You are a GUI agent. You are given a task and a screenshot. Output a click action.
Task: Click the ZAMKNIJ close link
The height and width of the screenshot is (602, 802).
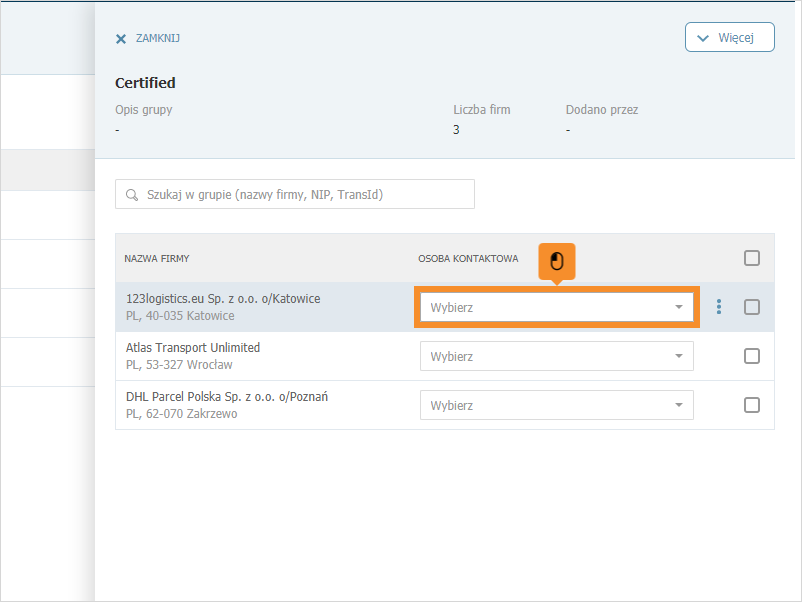coord(158,38)
